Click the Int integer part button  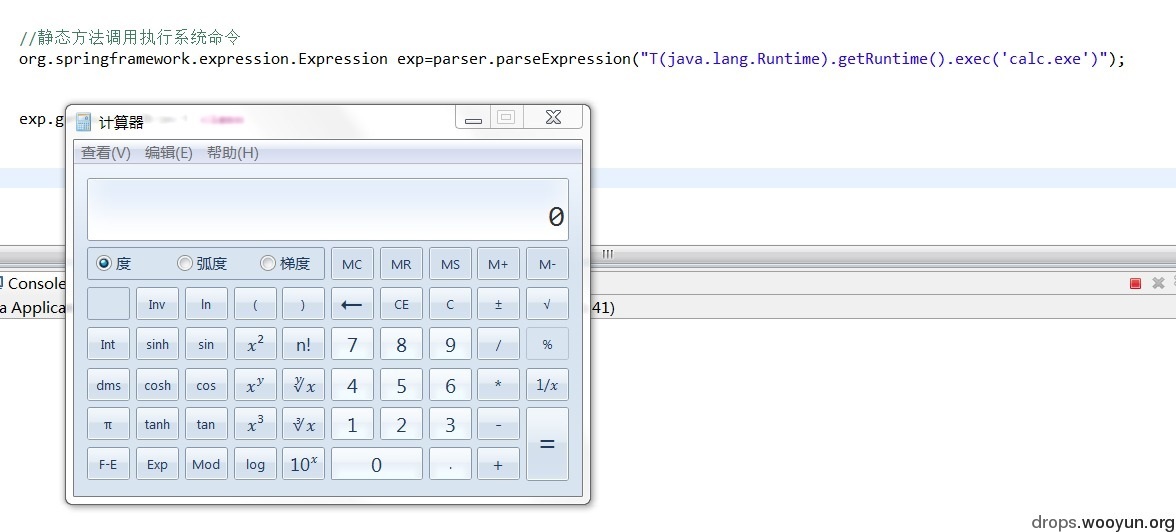pyautogui.click(x=108, y=344)
